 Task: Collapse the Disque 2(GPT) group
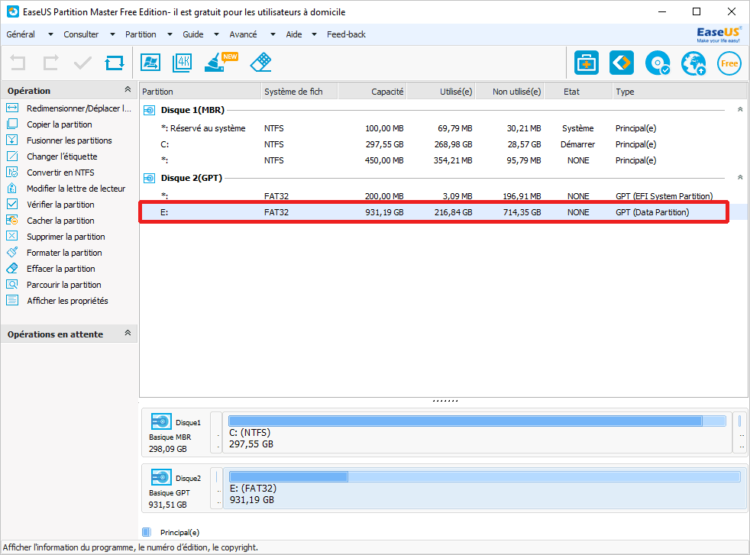click(x=740, y=178)
